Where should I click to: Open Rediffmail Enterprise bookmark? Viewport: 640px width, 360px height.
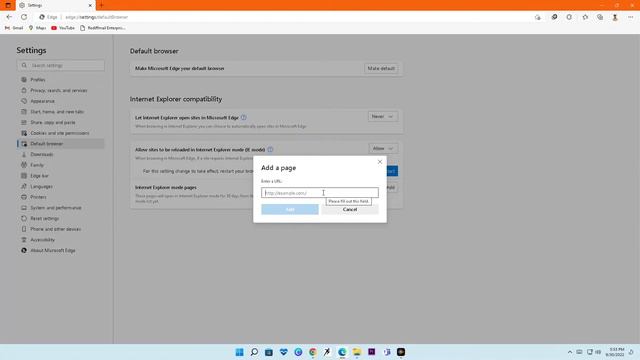coord(103,28)
